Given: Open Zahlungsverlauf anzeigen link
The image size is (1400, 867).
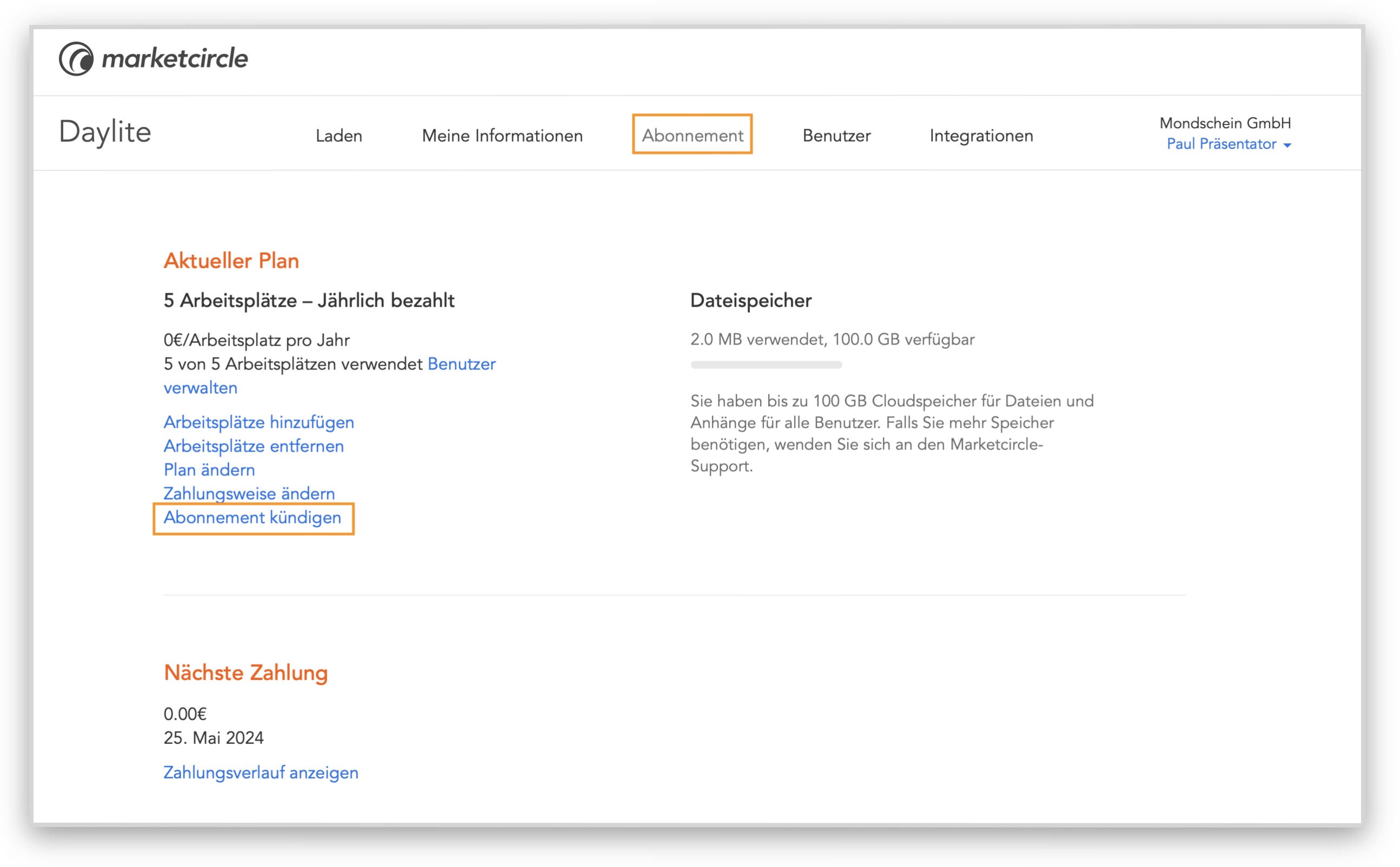Looking at the screenshot, I should (261, 773).
